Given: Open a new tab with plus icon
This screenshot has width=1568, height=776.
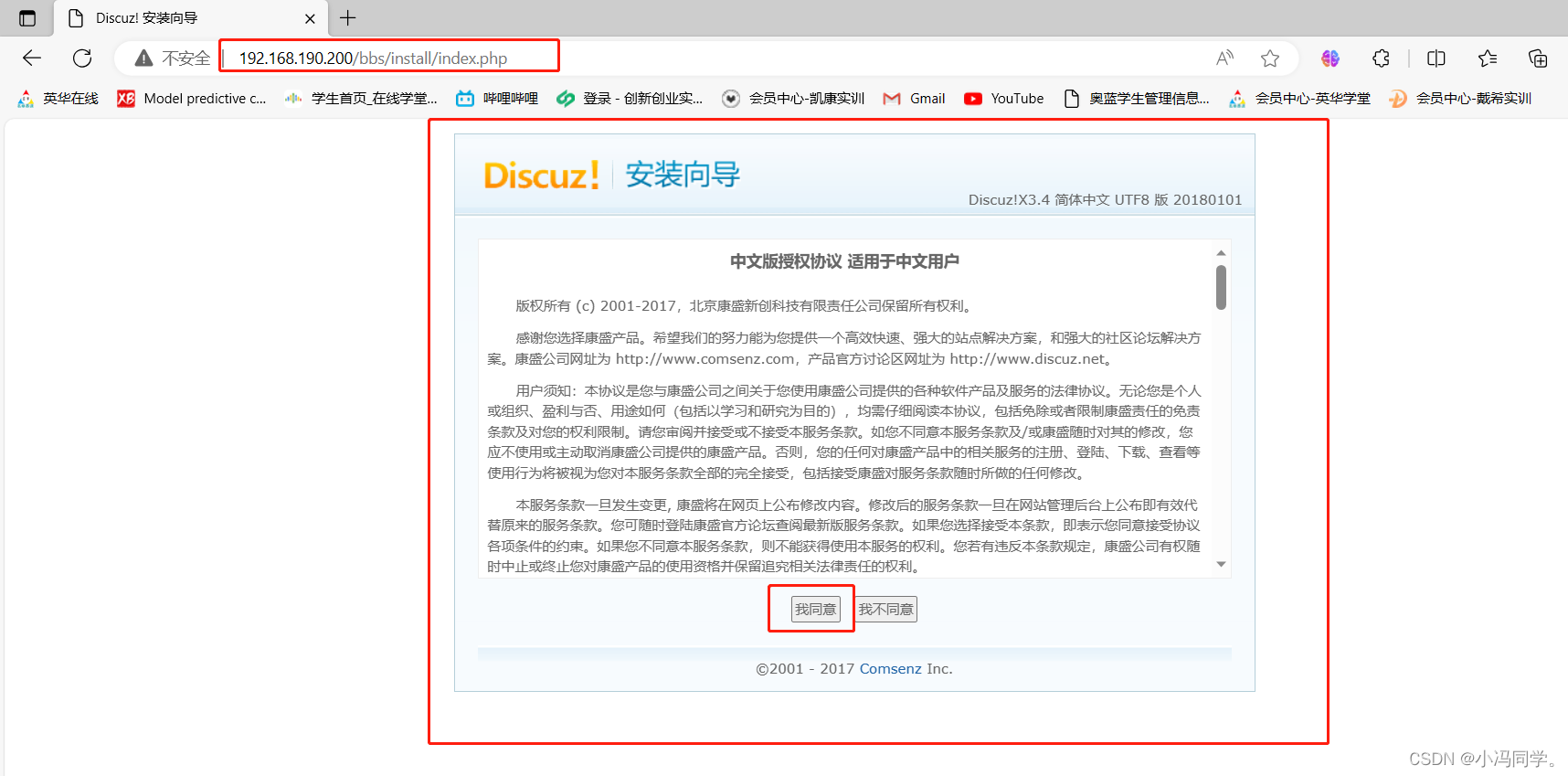Looking at the screenshot, I should click(x=348, y=18).
